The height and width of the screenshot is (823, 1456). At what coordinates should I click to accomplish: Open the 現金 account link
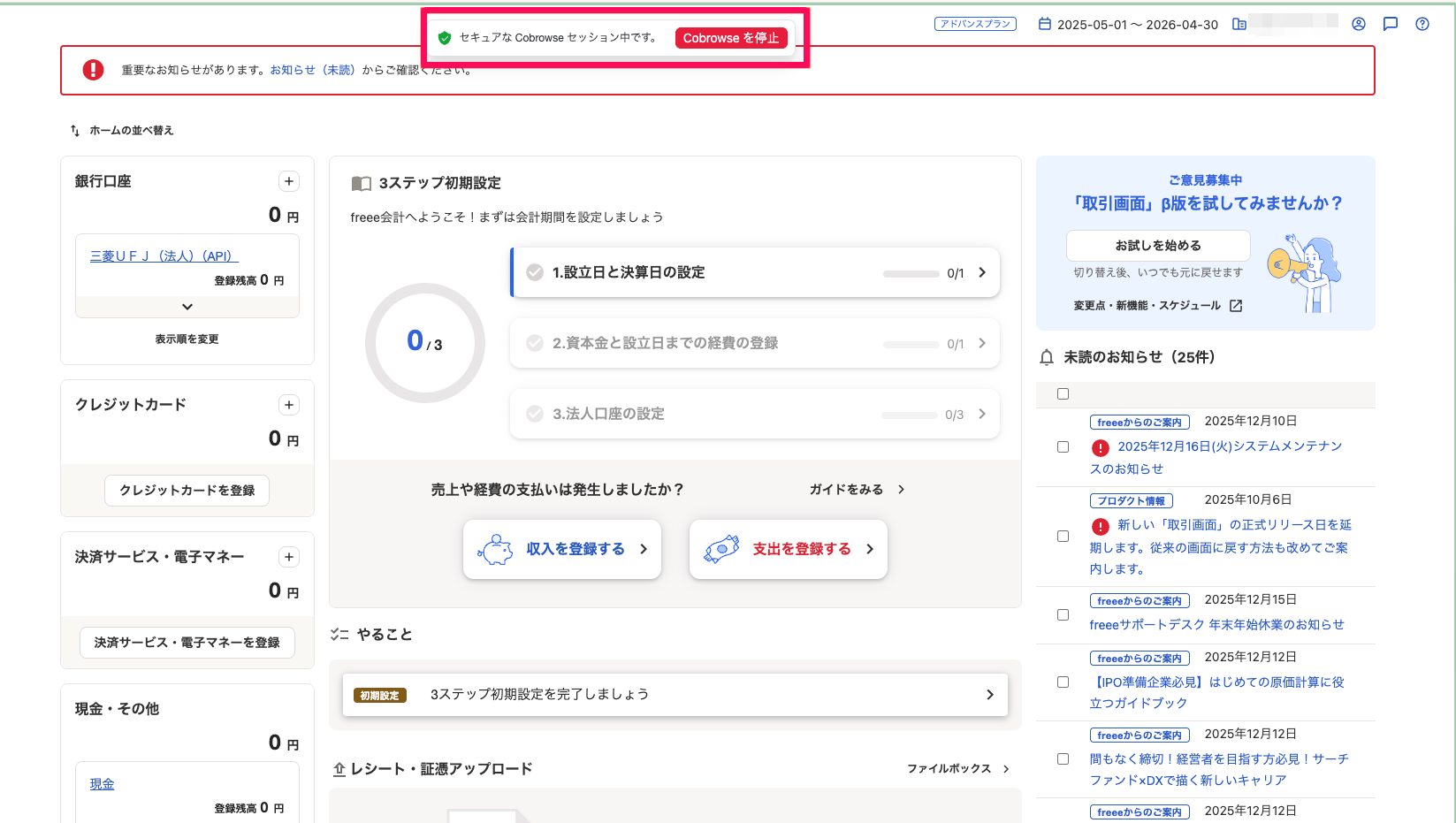click(102, 784)
